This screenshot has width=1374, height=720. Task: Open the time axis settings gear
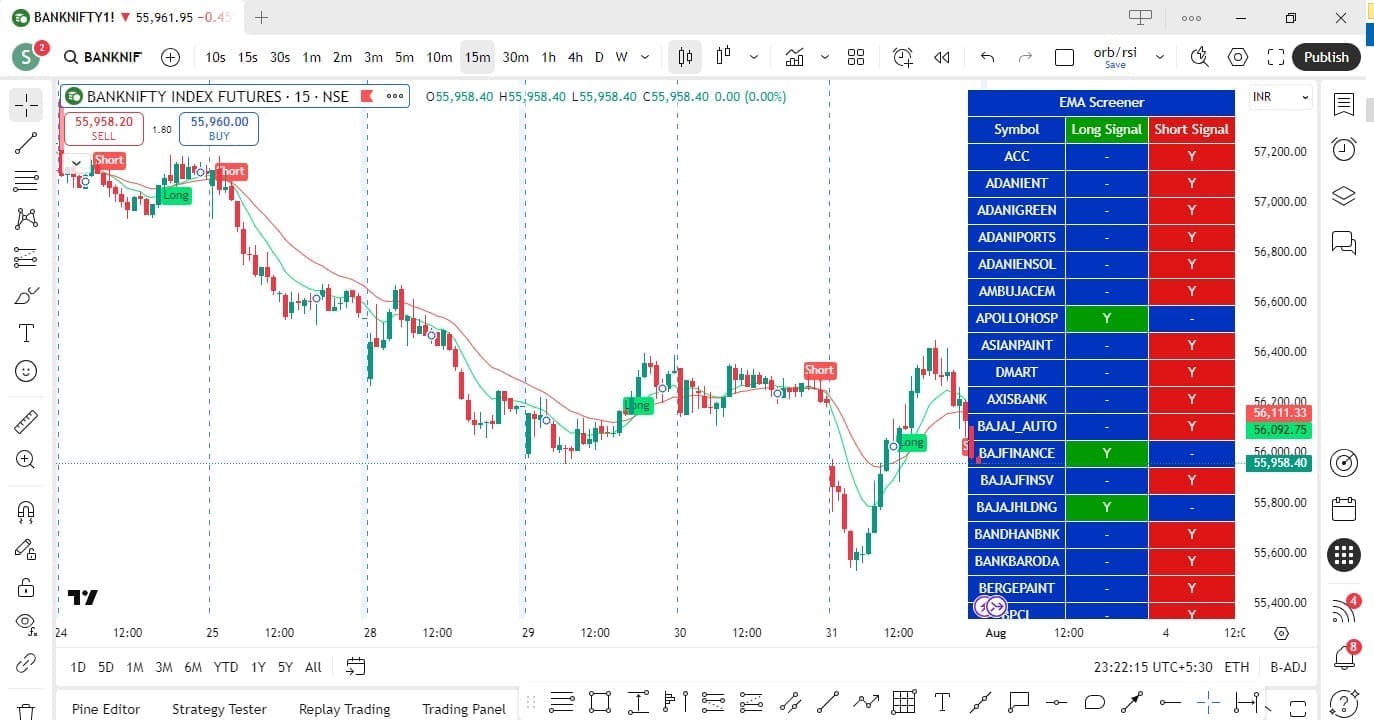[1282, 633]
